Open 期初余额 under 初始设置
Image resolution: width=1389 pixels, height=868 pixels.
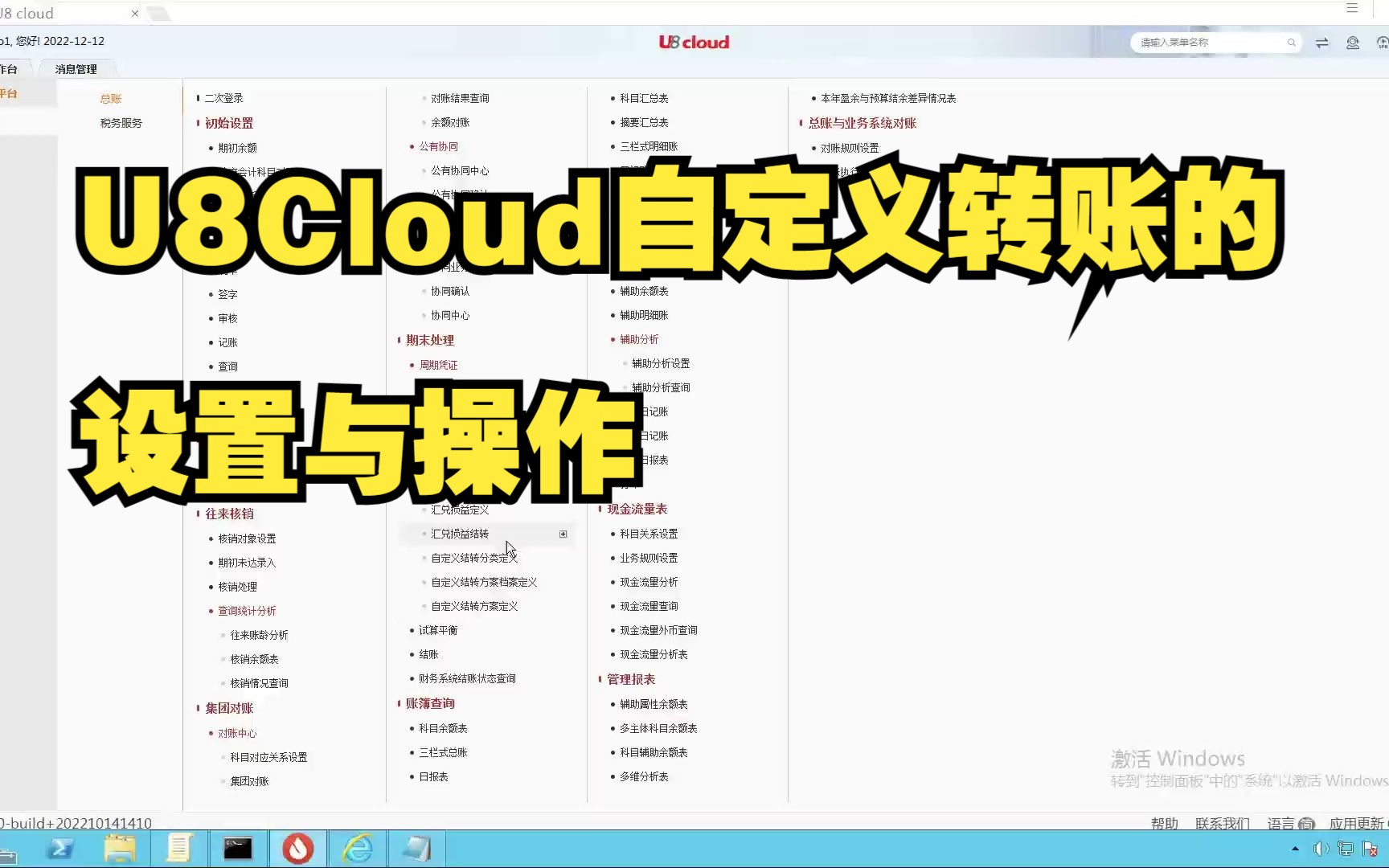pos(237,148)
